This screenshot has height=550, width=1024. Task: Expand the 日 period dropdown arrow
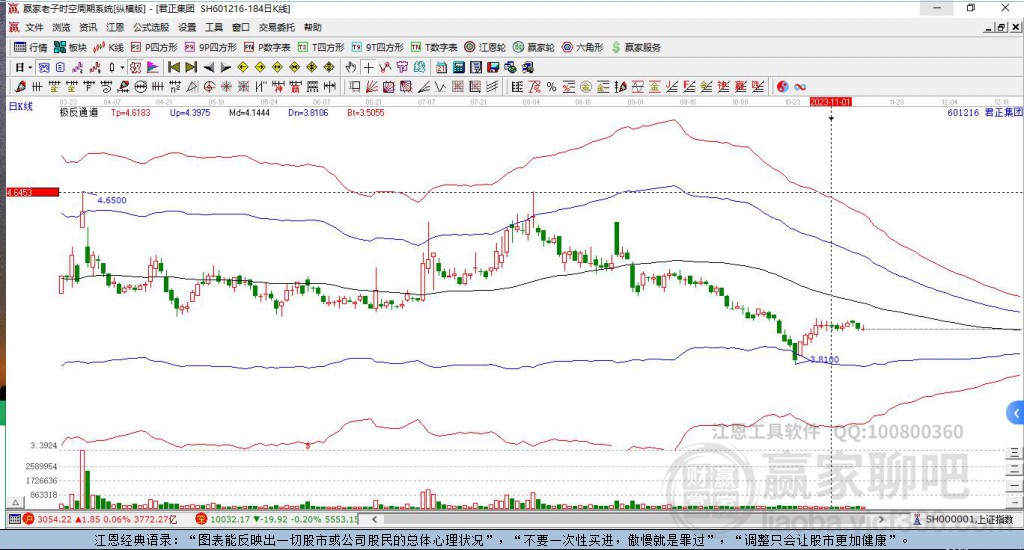click(x=31, y=67)
